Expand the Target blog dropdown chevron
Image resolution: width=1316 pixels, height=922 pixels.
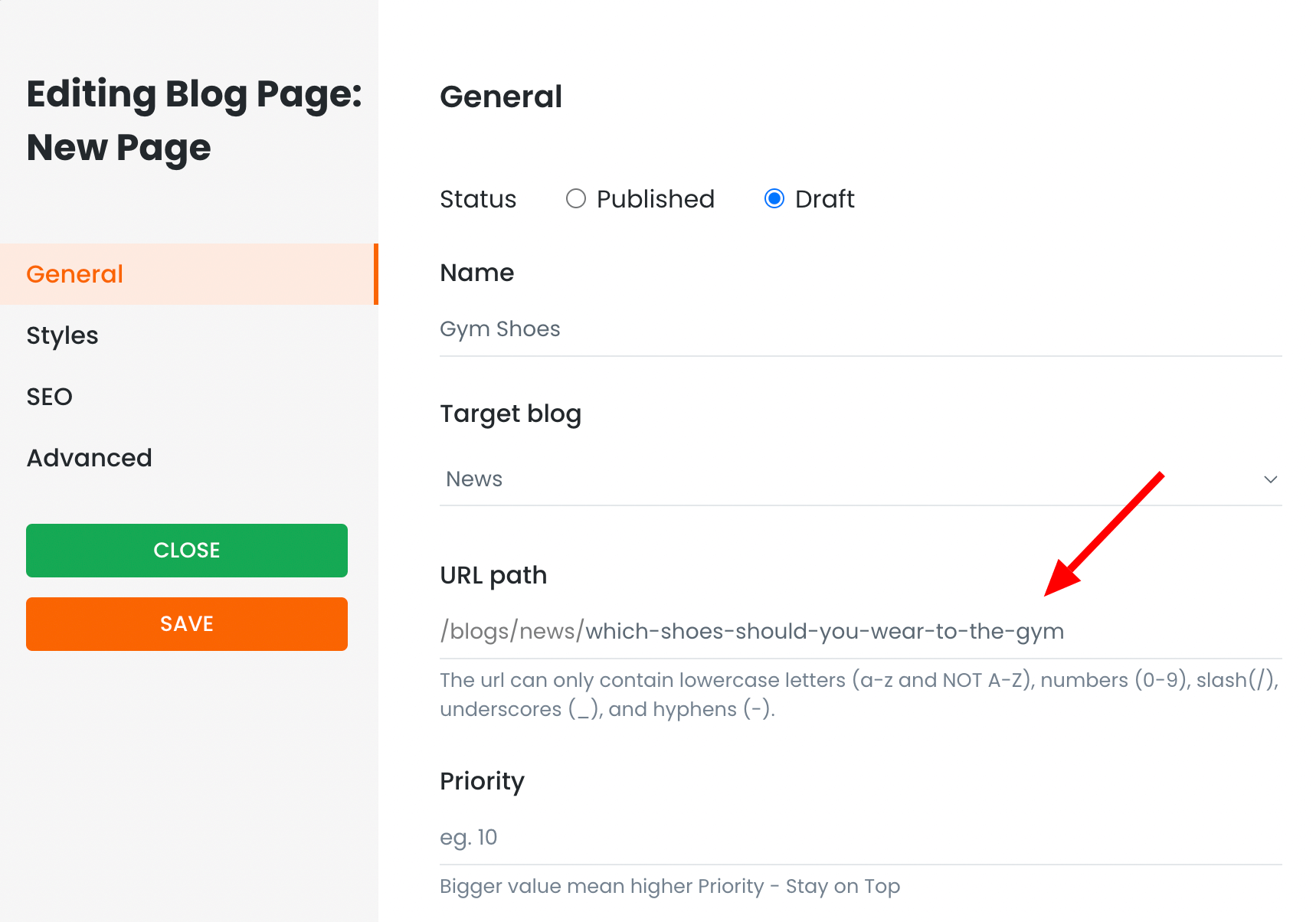pyautogui.click(x=1270, y=479)
